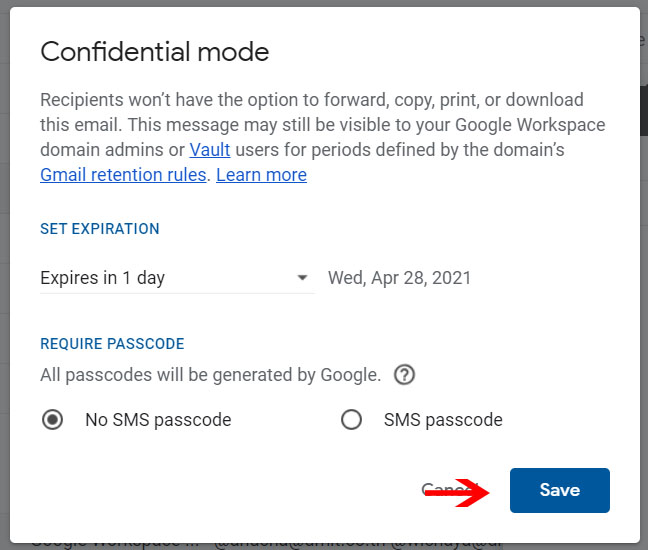This screenshot has height=550, width=648.
Task: Open the Gmail retention rules link
Action: pos(123,175)
